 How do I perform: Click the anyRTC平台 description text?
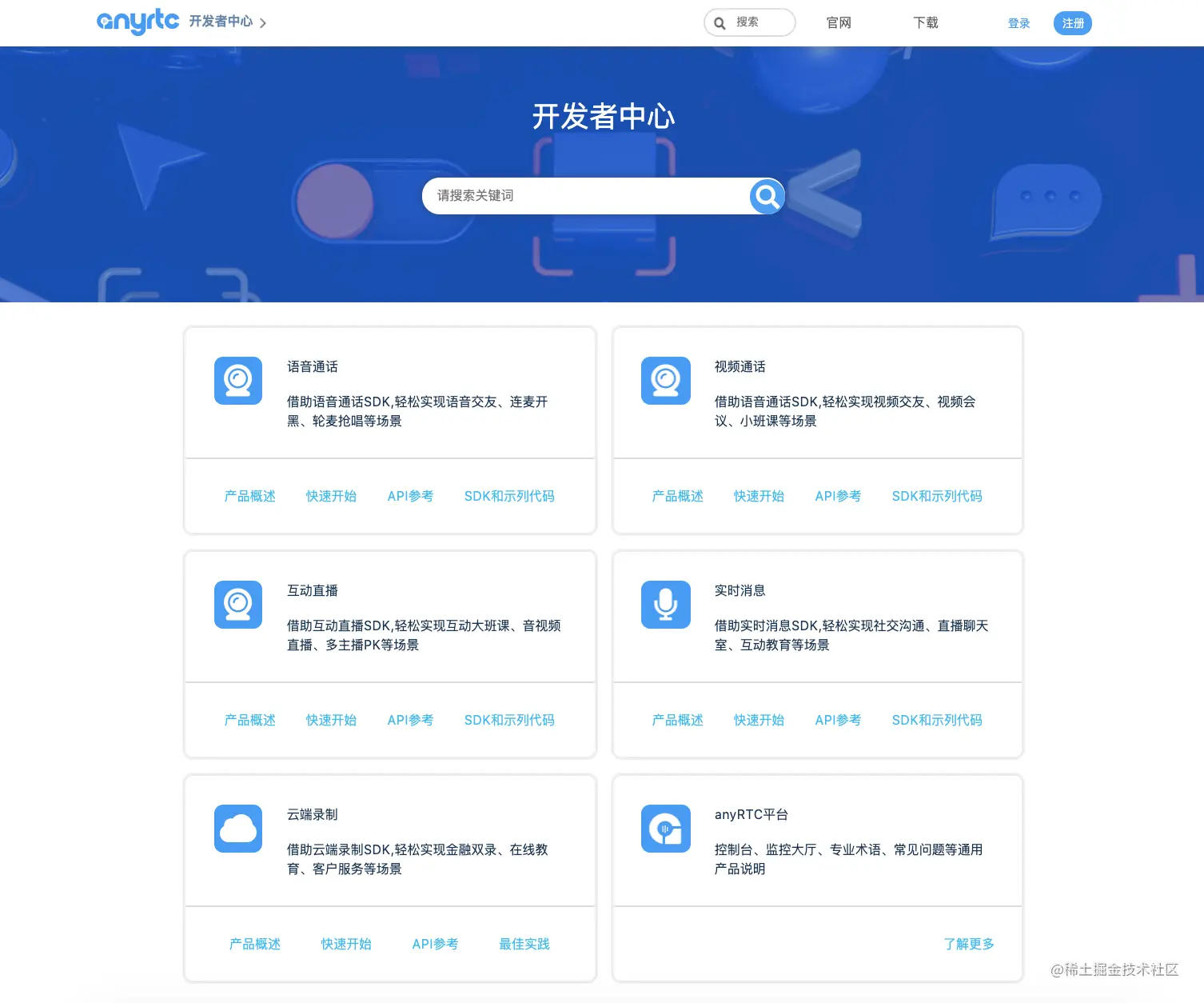tap(849, 859)
